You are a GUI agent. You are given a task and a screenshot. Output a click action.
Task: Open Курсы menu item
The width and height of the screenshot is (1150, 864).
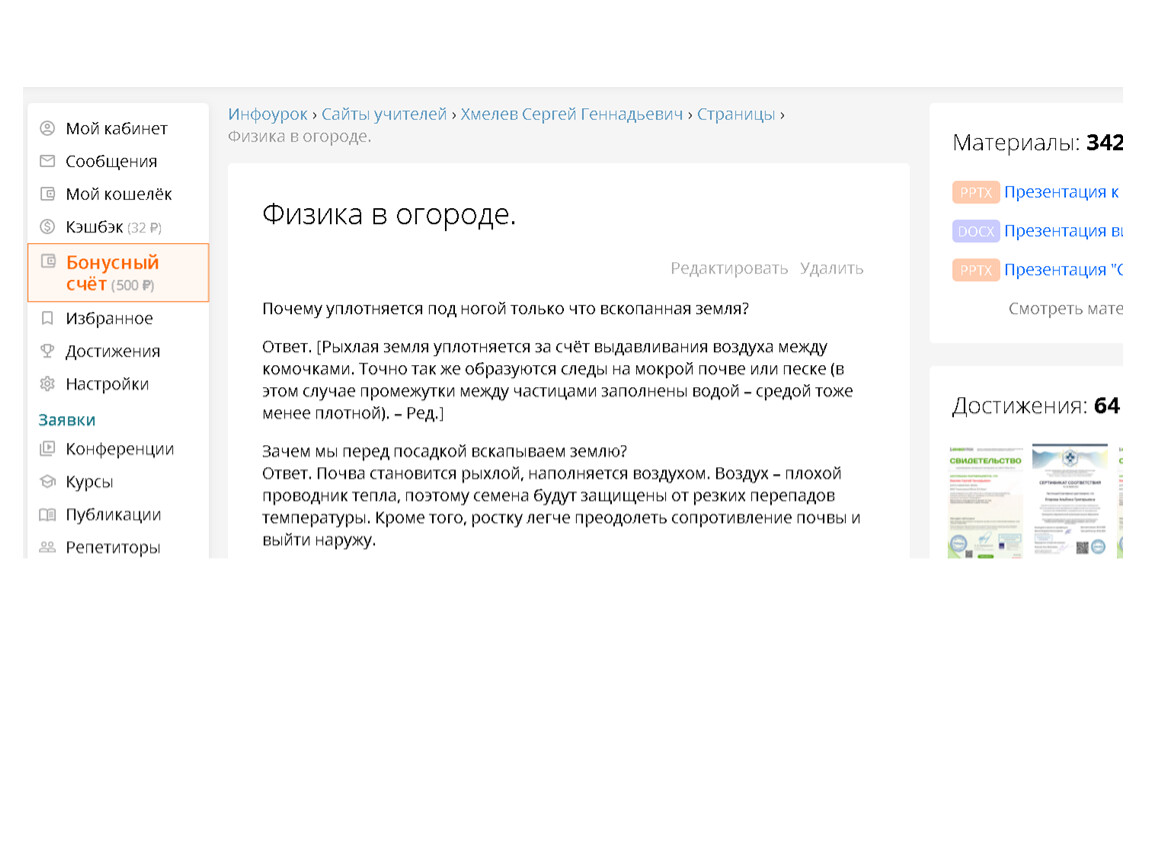click(89, 481)
